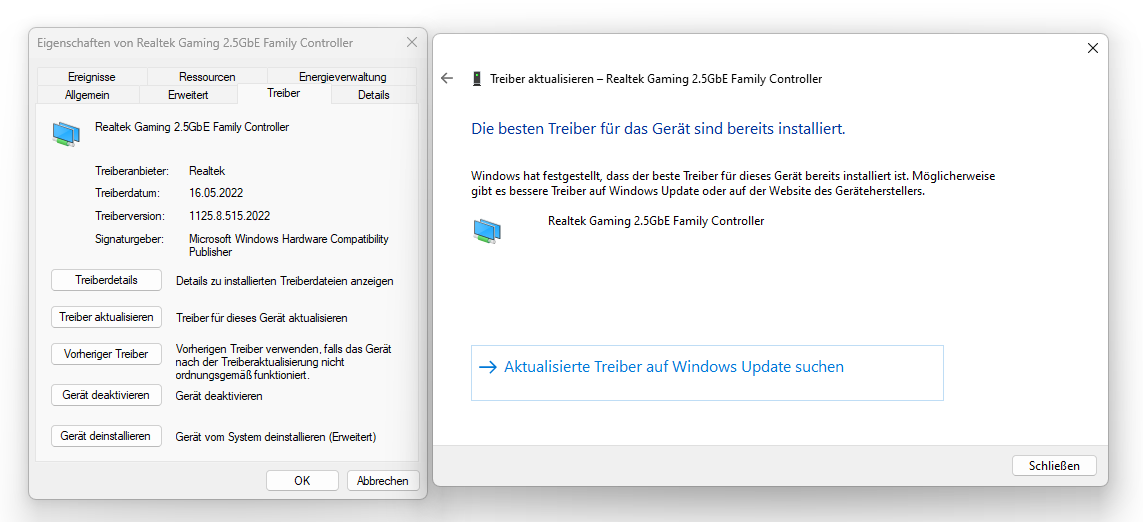Click 'Gerät vom System deinstallieren' text
Image resolution: width=1143 pixels, height=522 pixels.
coord(276,437)
